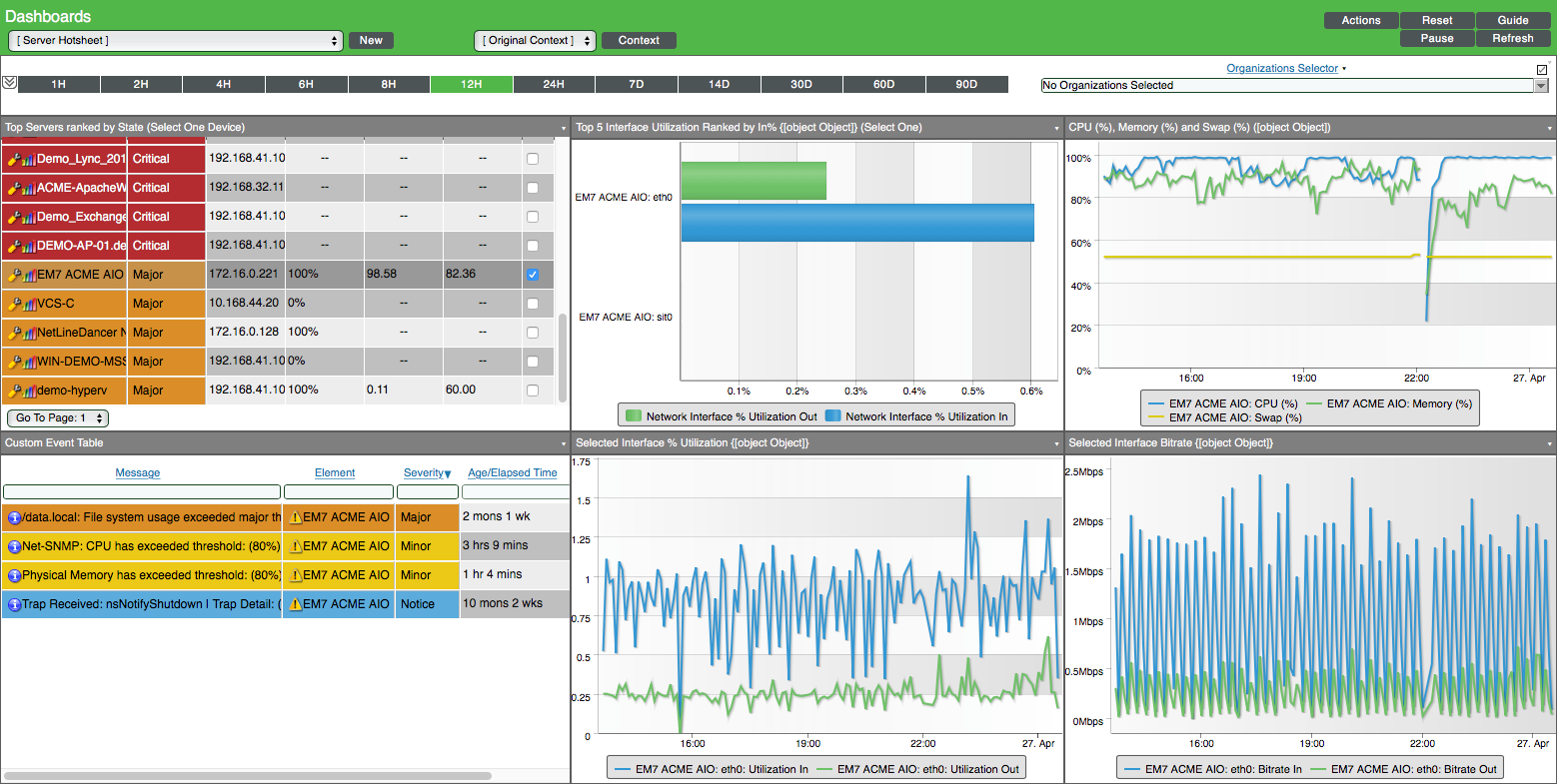Viewport: 1557px width, 784px height.
Task: Open the Organizations Selector link
Action: (x=1283, y=68)
